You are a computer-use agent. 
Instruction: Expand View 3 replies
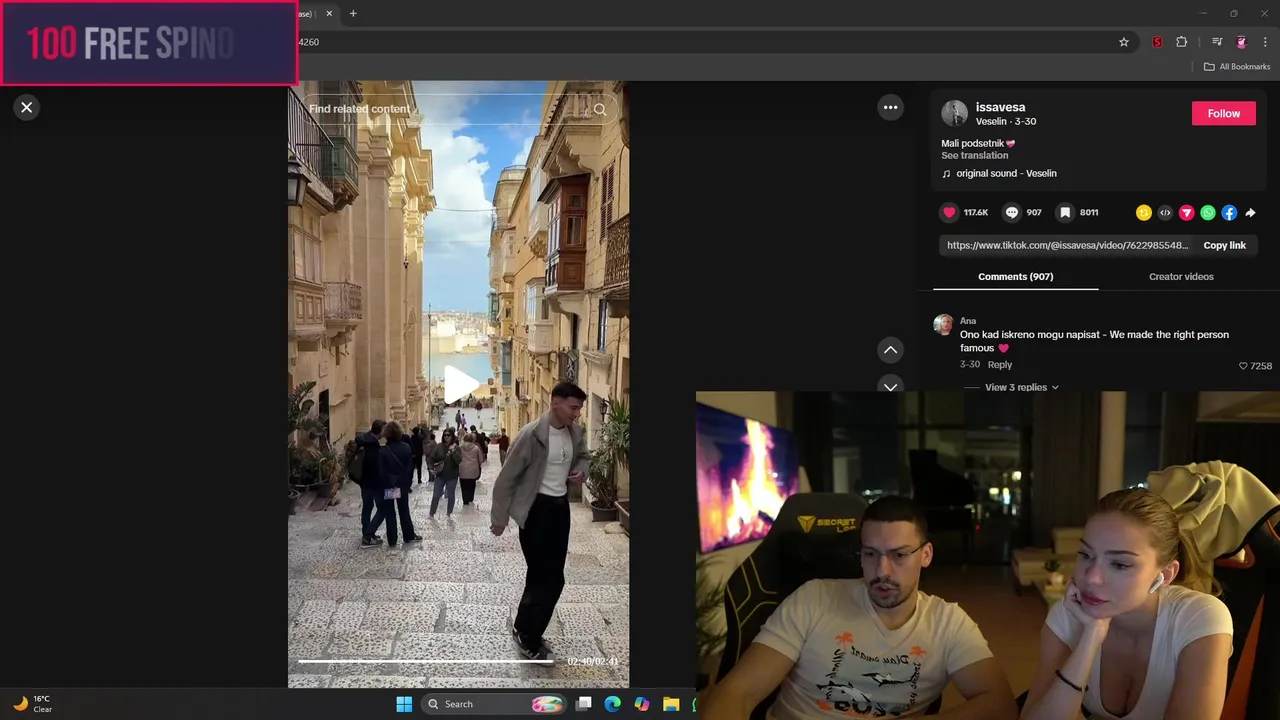pos(1021,387)
